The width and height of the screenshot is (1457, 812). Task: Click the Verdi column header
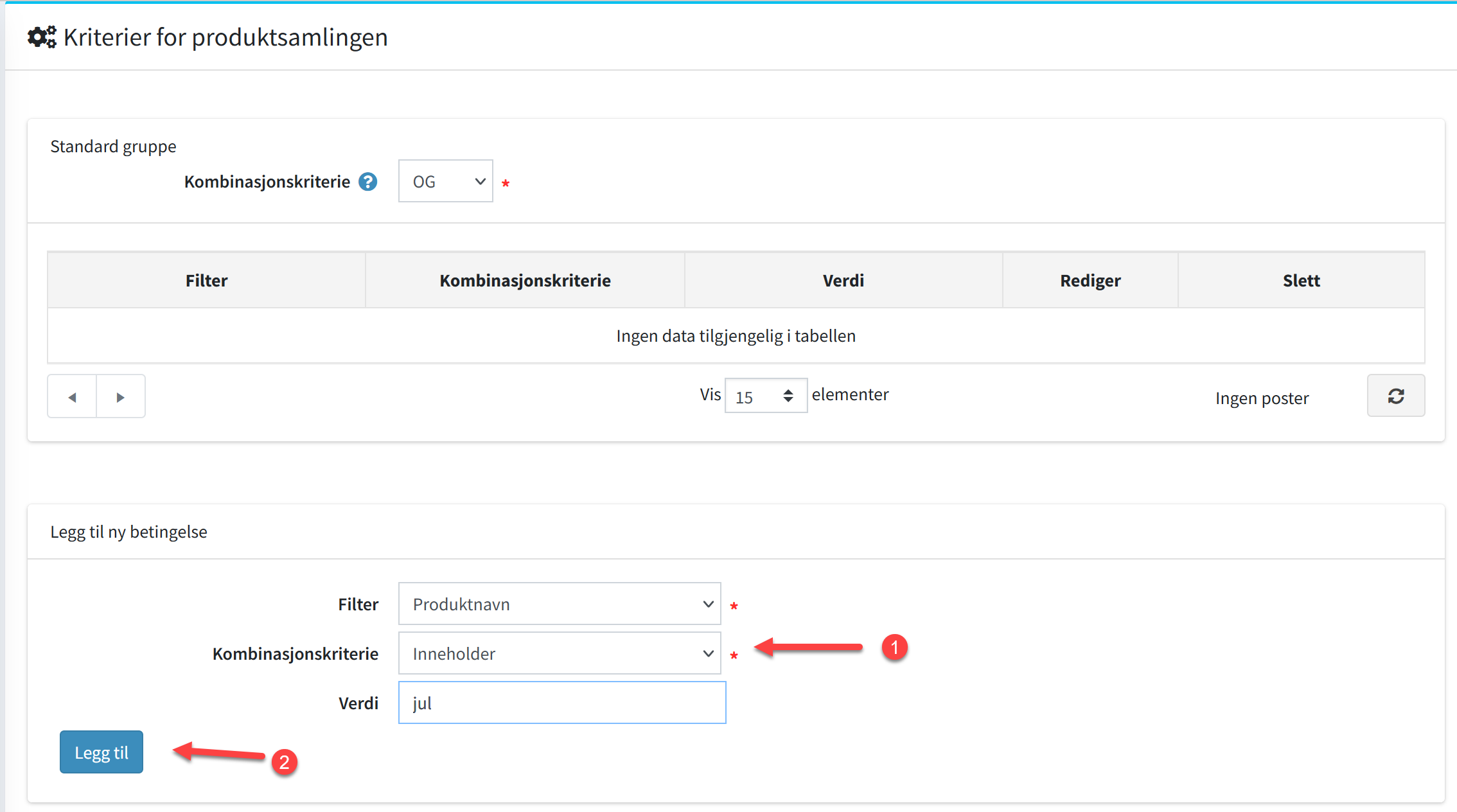843,281
